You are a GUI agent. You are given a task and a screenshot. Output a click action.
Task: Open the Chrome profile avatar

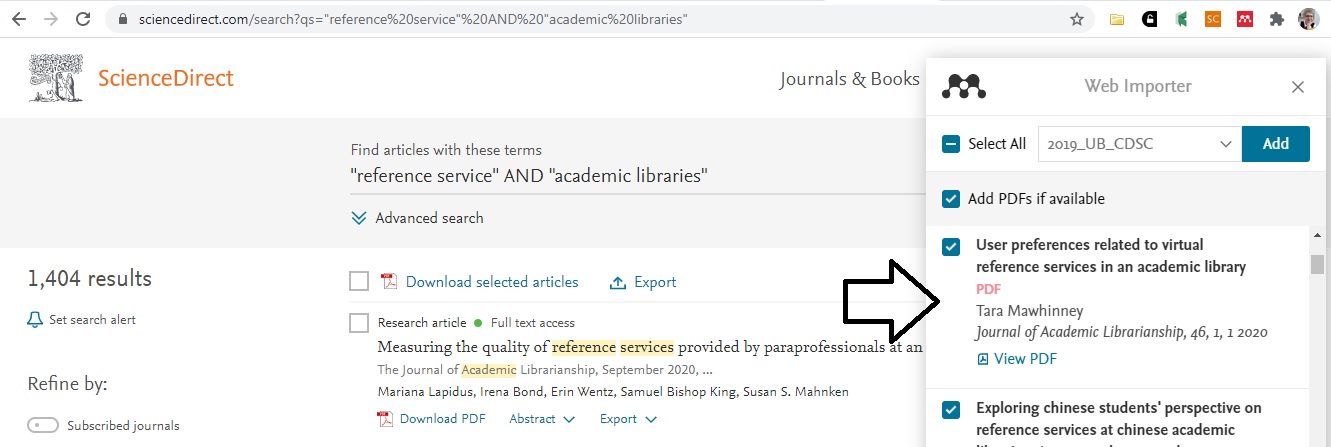(1308, 19)
